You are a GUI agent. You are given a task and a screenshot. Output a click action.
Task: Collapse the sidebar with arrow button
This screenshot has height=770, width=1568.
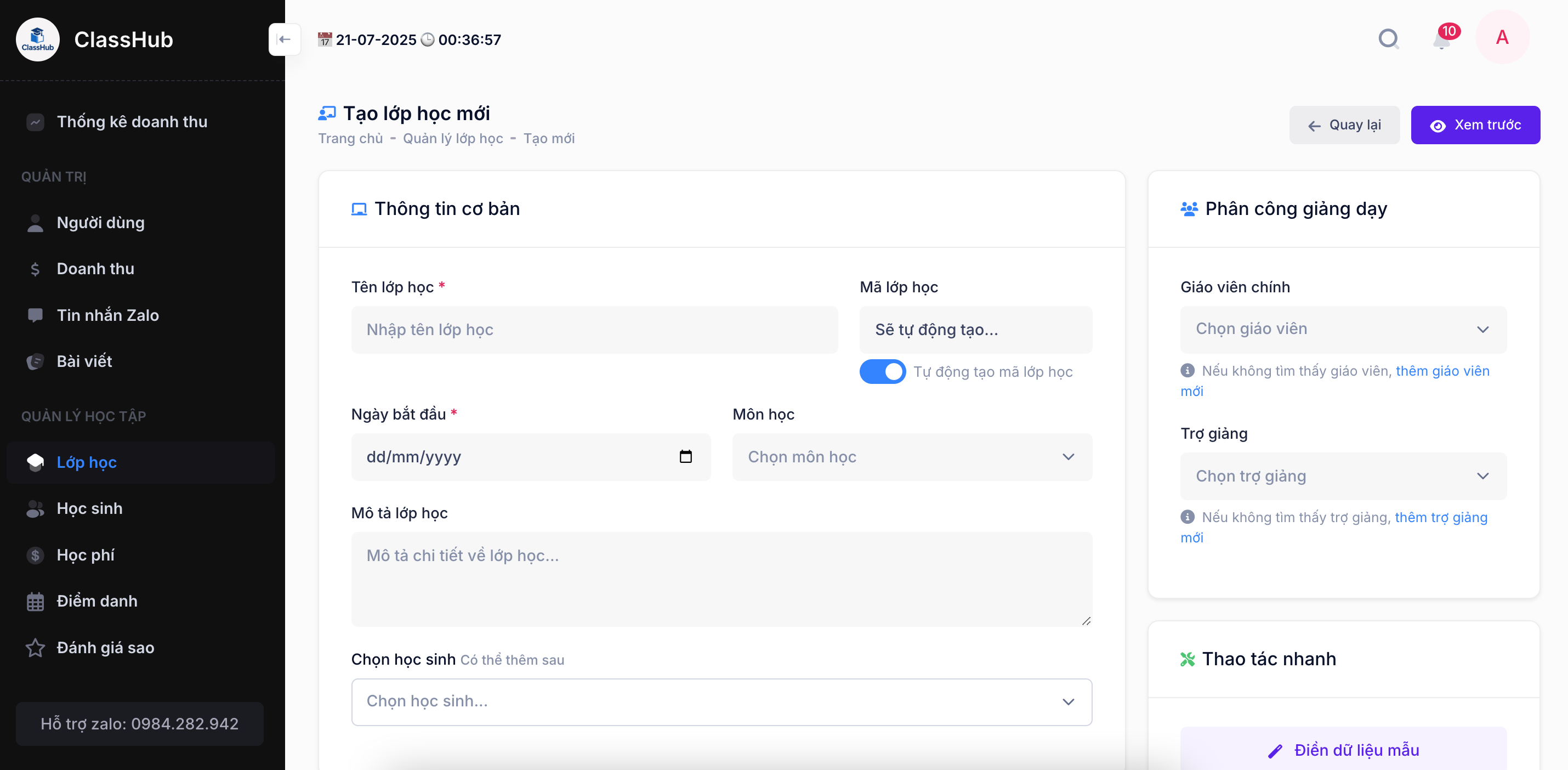coord(284,39)
